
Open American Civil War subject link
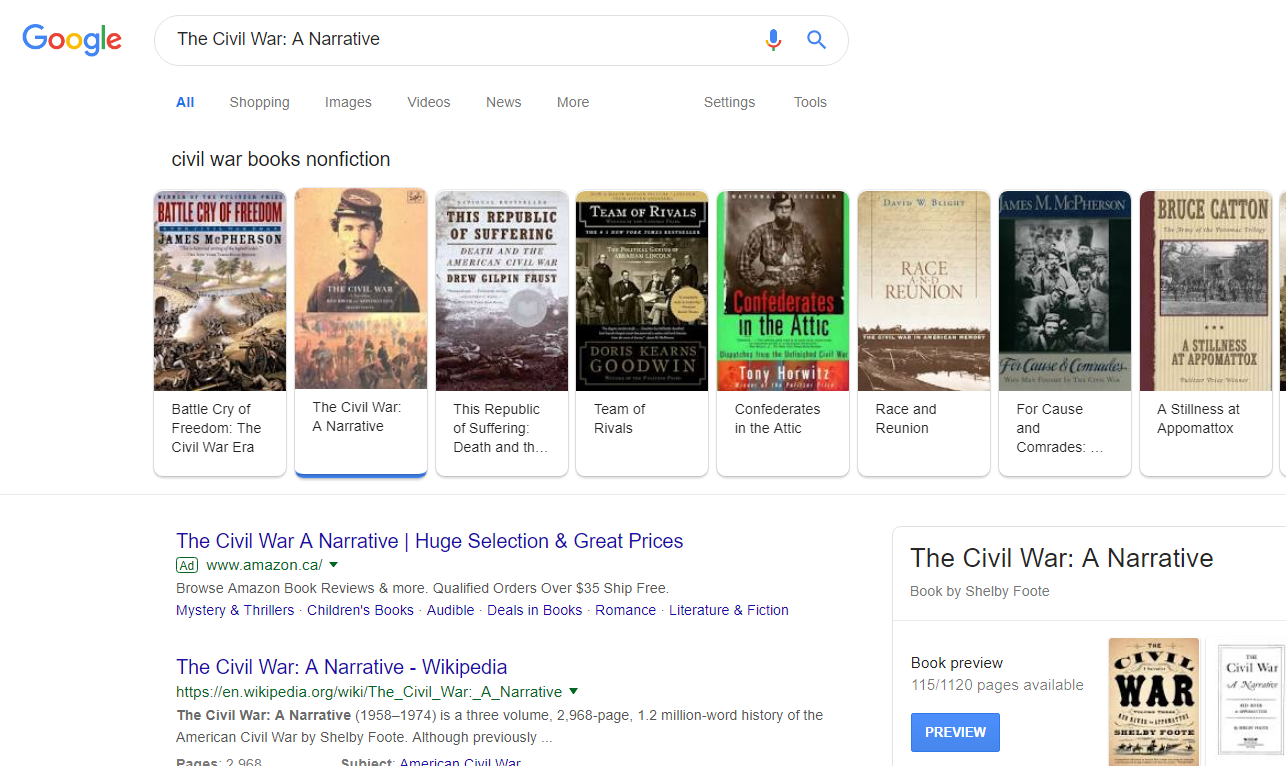460,762
